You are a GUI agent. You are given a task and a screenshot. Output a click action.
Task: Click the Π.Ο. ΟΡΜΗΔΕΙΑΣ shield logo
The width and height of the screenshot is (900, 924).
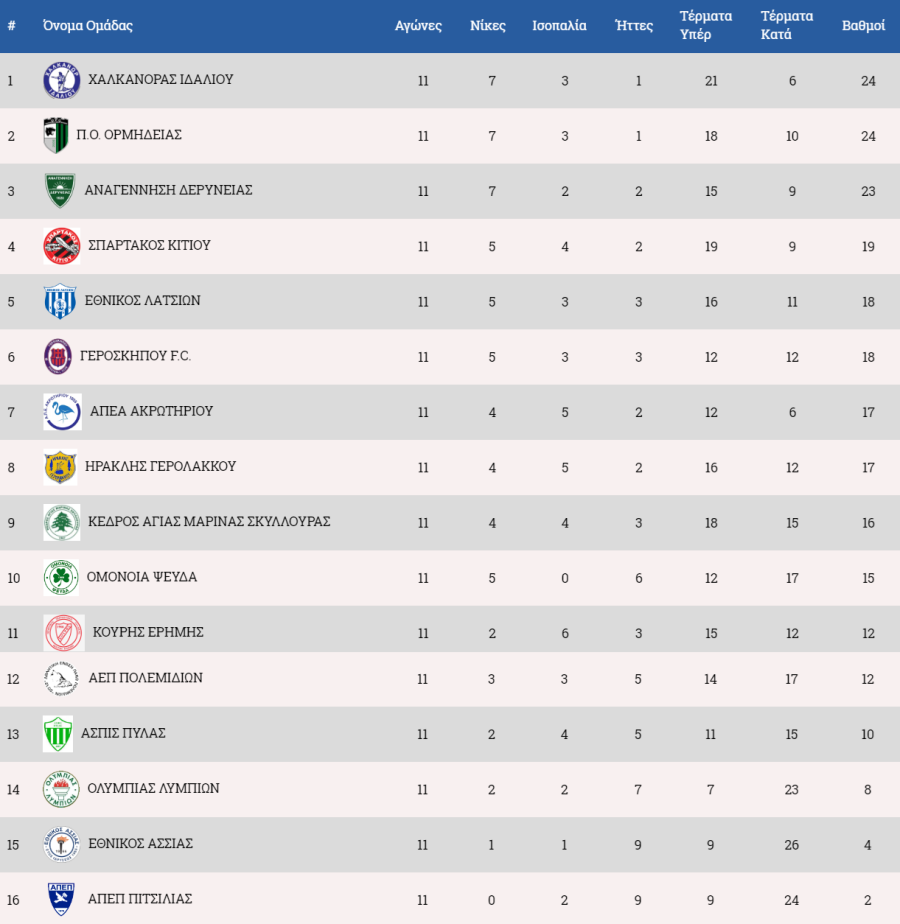coord(56,136)
